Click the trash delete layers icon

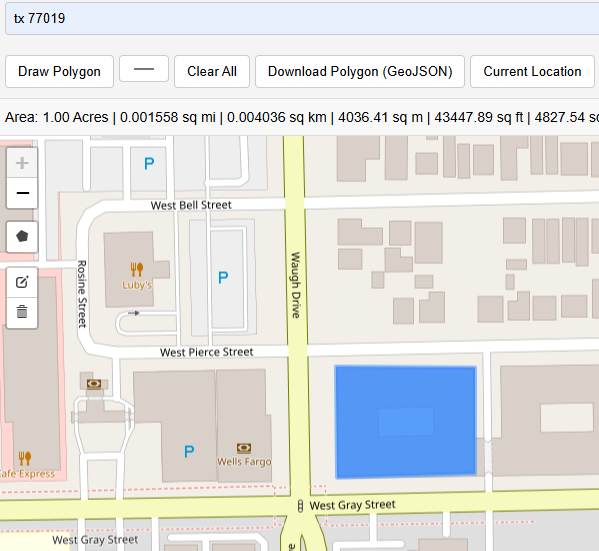(22, 312)
